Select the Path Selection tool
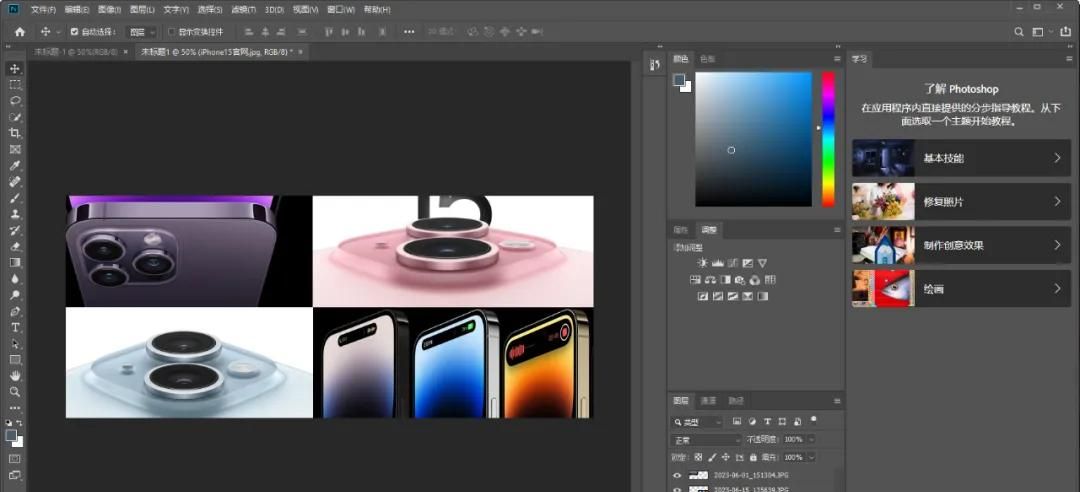 (14, 343)
